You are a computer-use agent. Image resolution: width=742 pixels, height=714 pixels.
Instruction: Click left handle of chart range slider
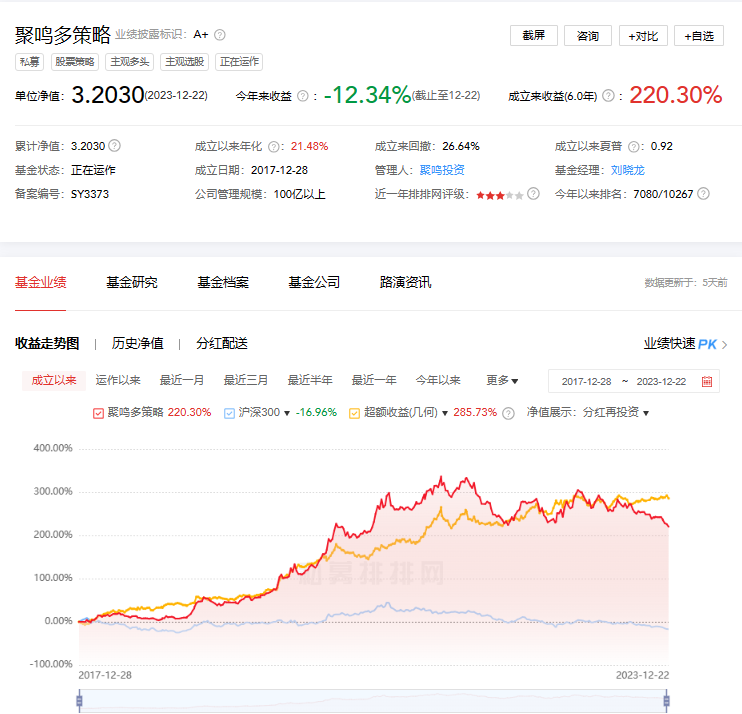(80, 701)
